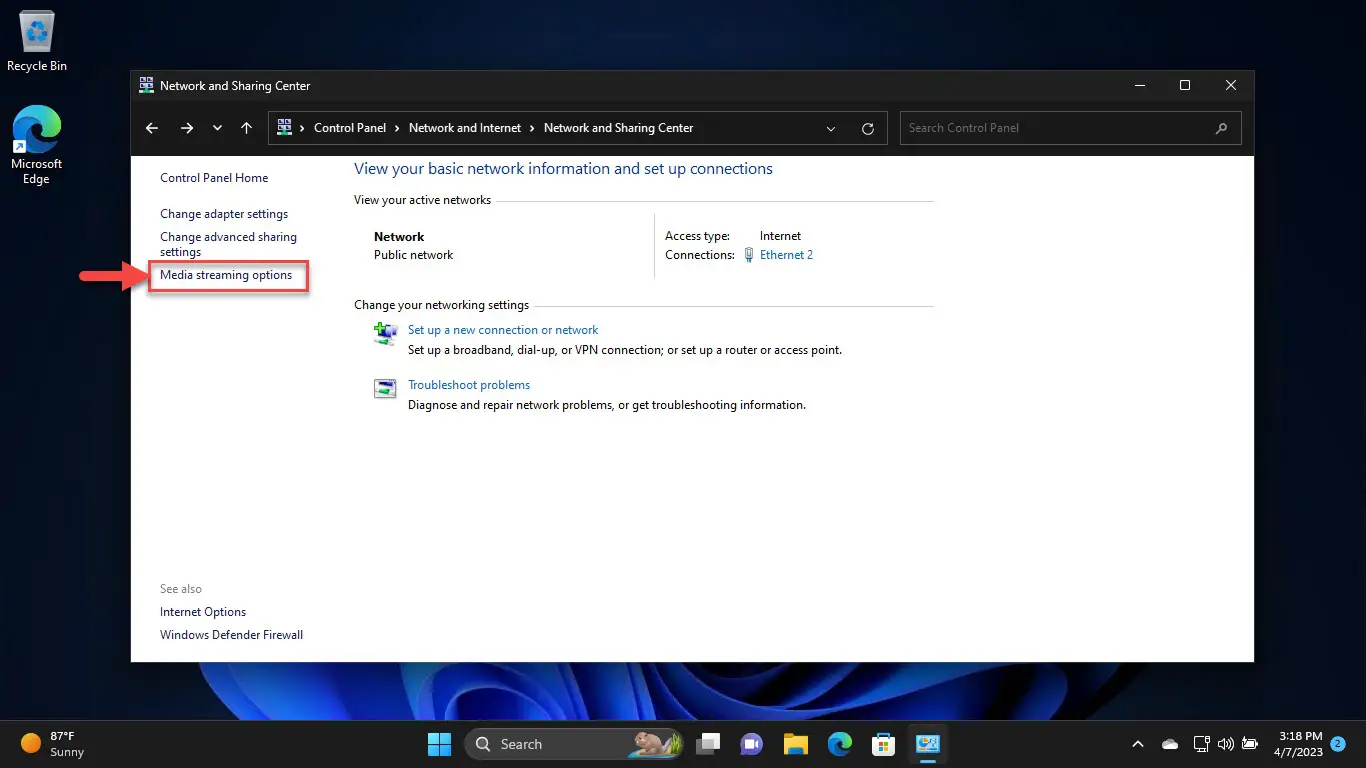The image size is (1366, 768).
Task: Open File Explorer from taskbar
Action: point(795,744)
